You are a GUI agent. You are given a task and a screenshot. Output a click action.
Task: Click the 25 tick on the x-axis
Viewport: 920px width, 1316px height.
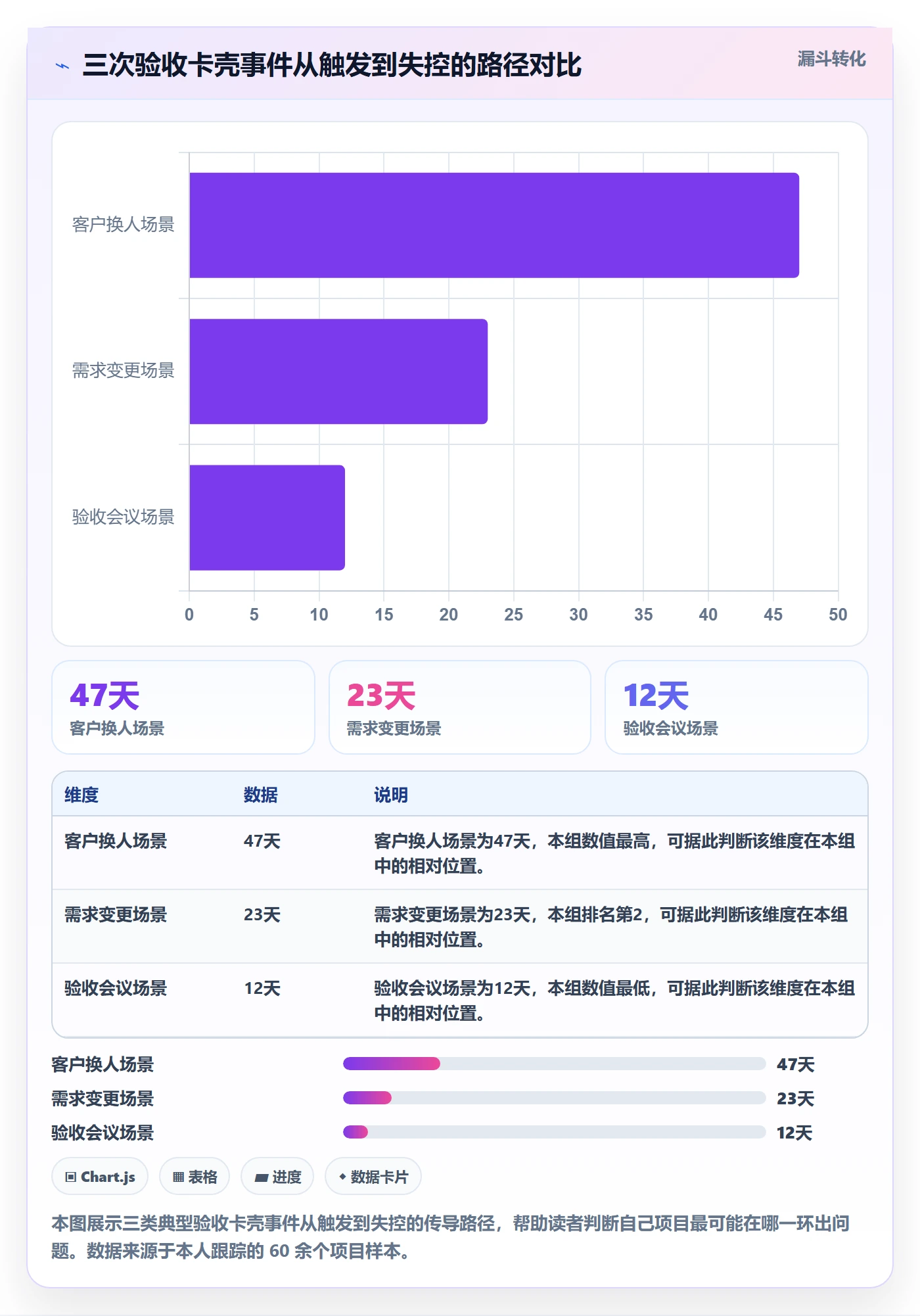click(513, 615)
